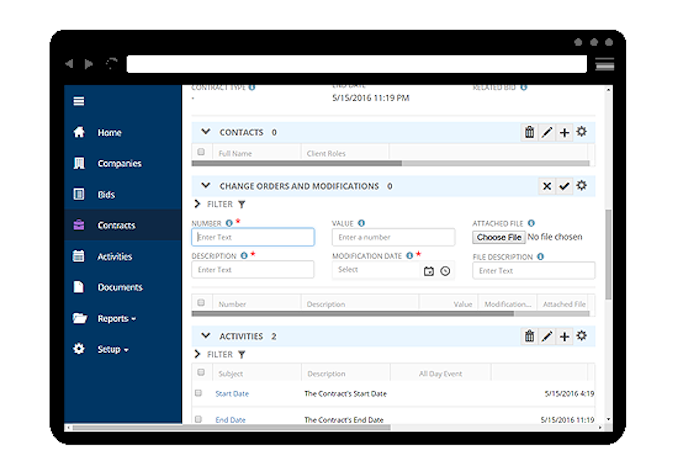The width and height of the screenshot is (678, 450).
Task: Click the Number text field
Action: pos(253,237)
